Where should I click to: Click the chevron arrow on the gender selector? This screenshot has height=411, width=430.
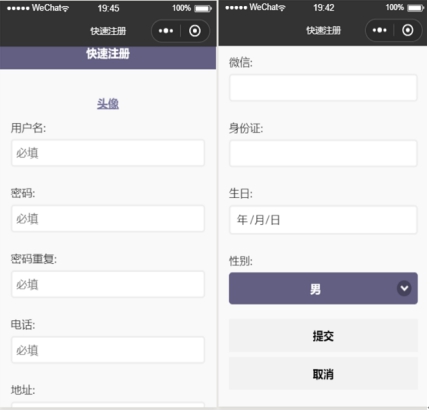click(404, 288)
